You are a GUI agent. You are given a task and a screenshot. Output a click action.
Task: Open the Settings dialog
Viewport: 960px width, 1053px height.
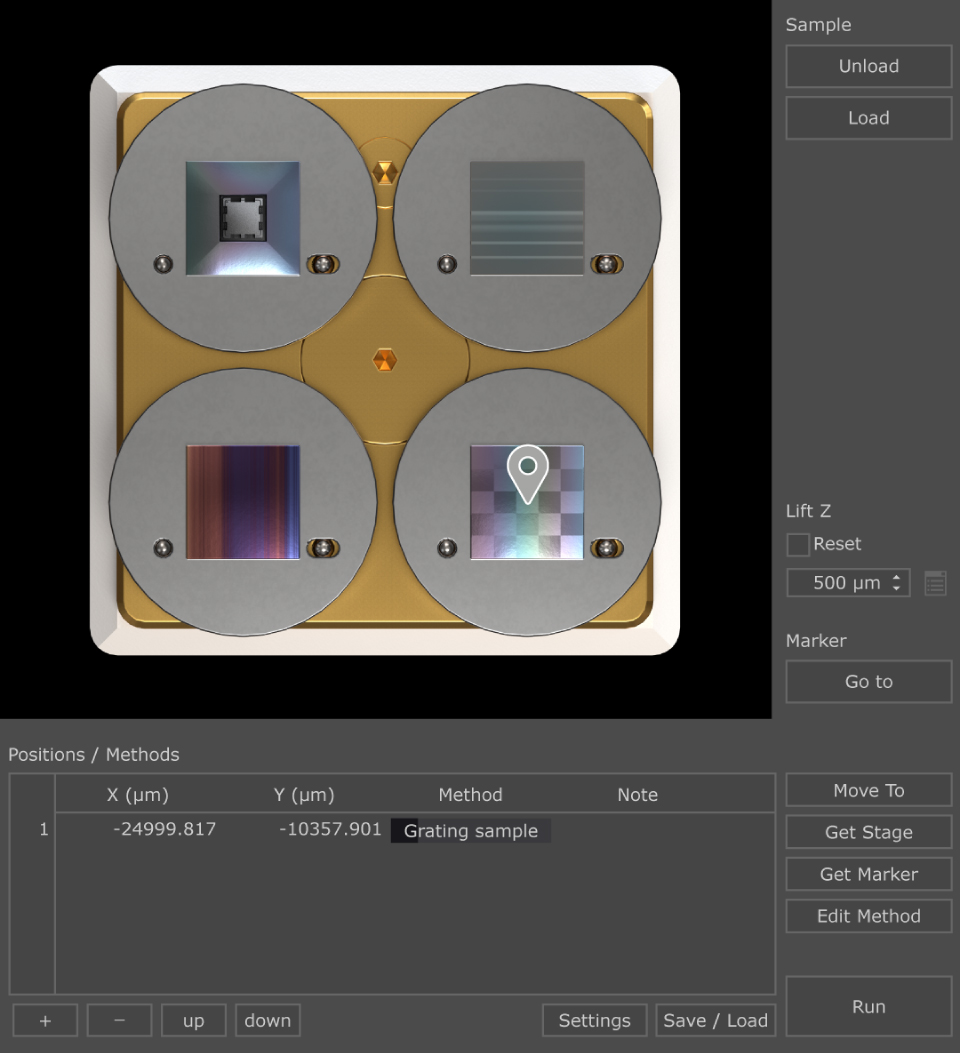tap(595, 1021)
